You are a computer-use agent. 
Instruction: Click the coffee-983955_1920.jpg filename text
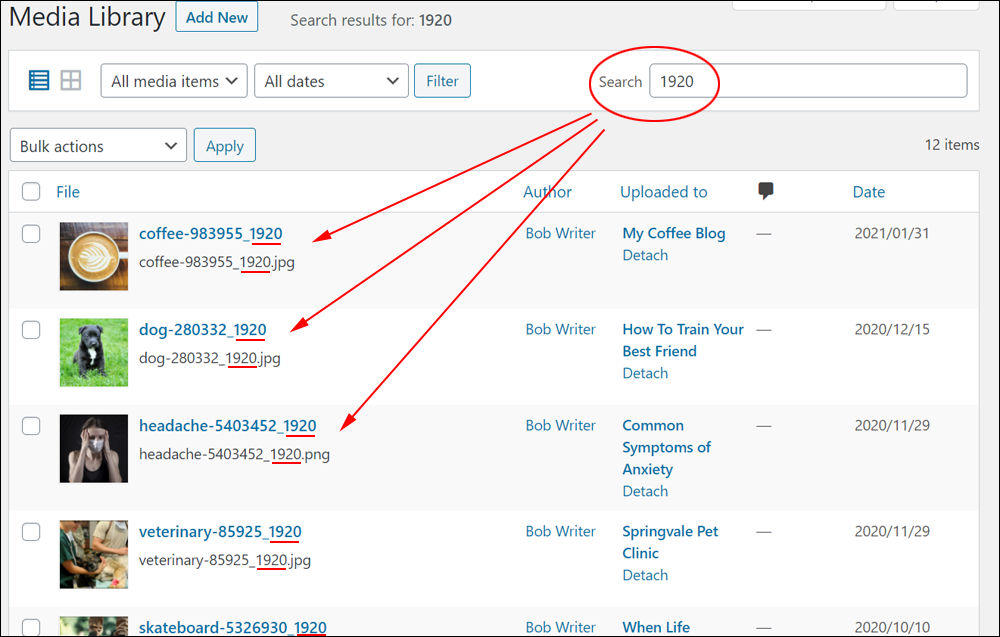217,262
